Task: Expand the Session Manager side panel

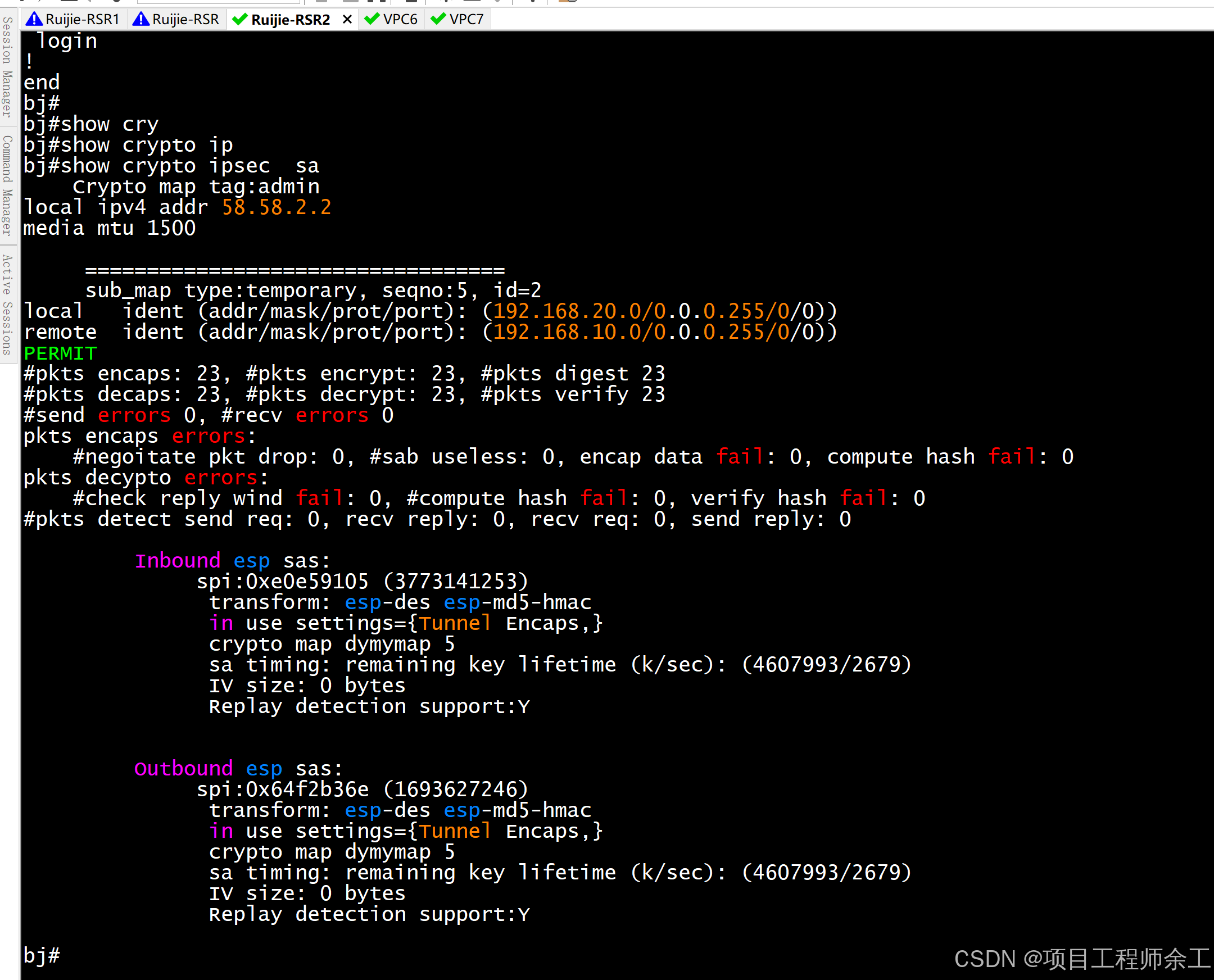Action: point(7,67)
